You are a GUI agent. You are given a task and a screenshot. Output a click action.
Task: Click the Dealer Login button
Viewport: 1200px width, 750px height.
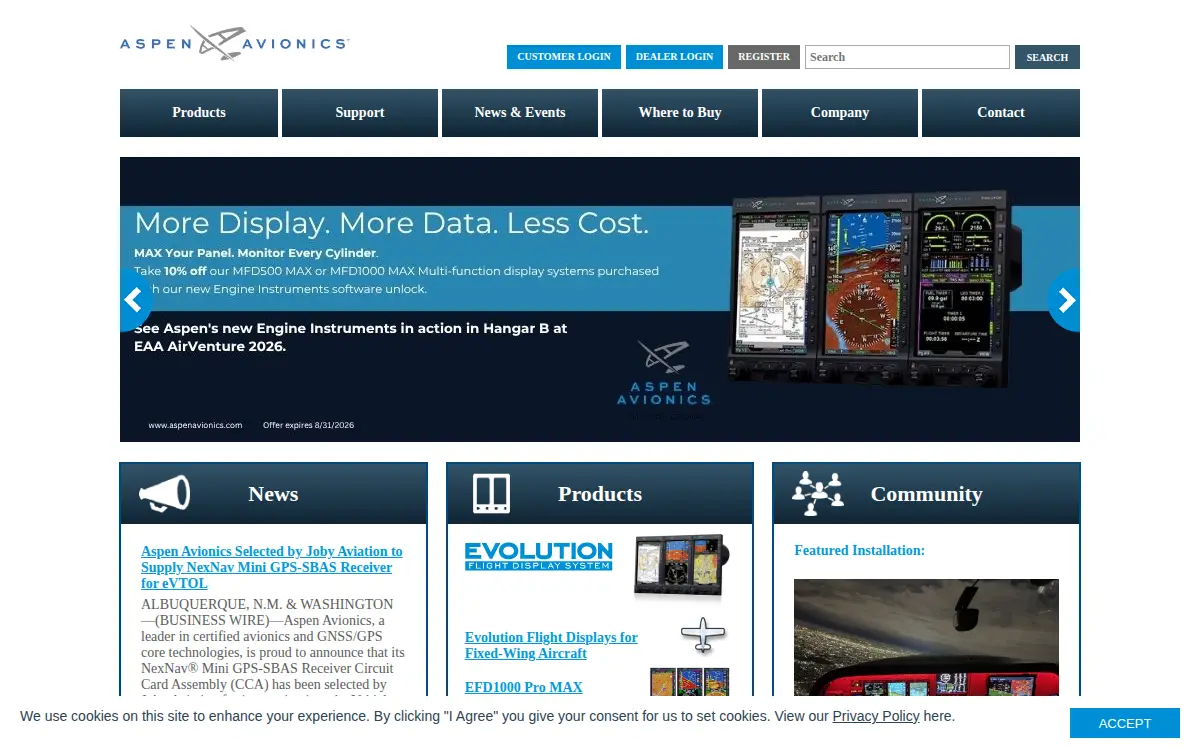click(x=675, y=57)
